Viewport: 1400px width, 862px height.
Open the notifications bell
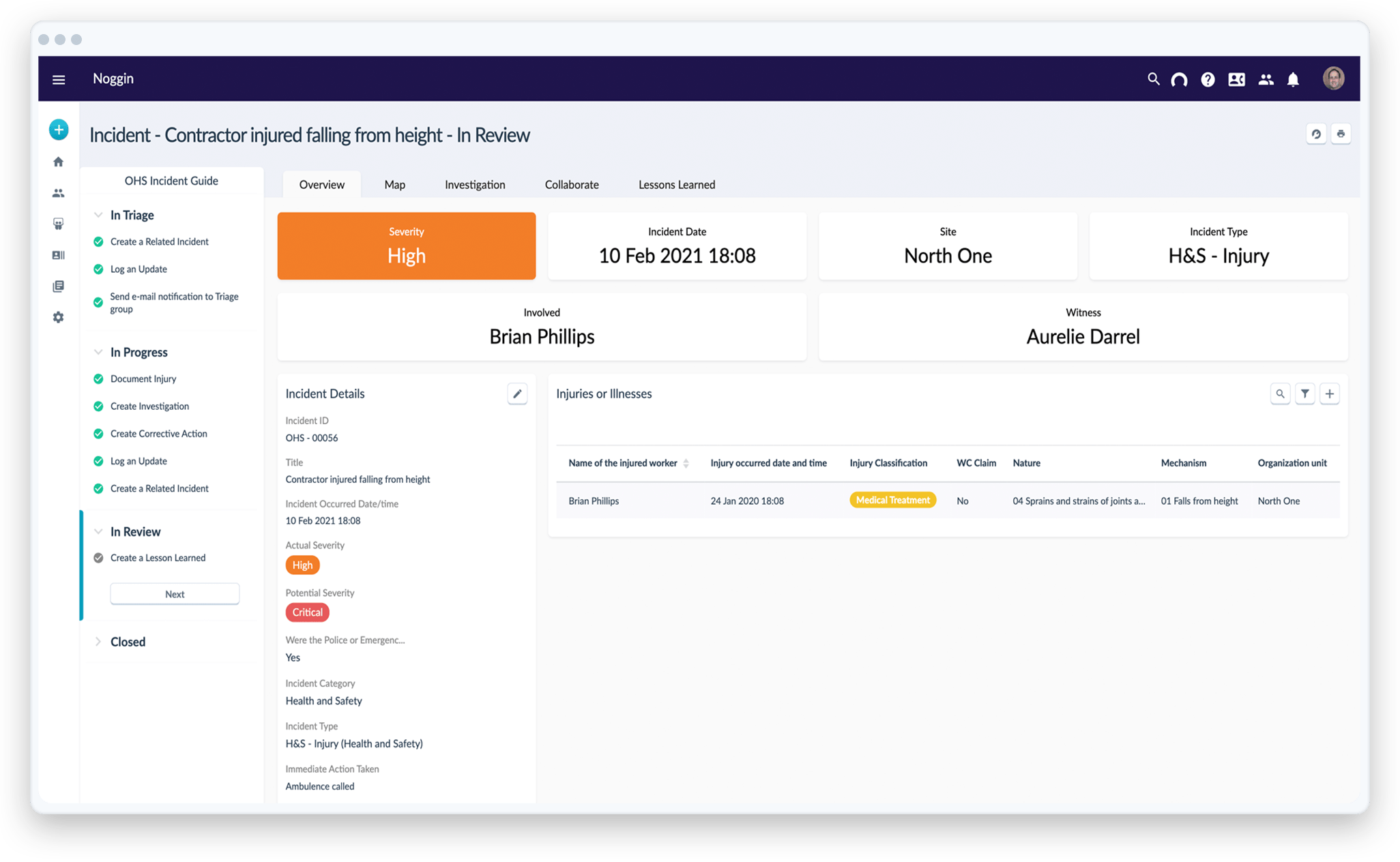click(1292, 80)
